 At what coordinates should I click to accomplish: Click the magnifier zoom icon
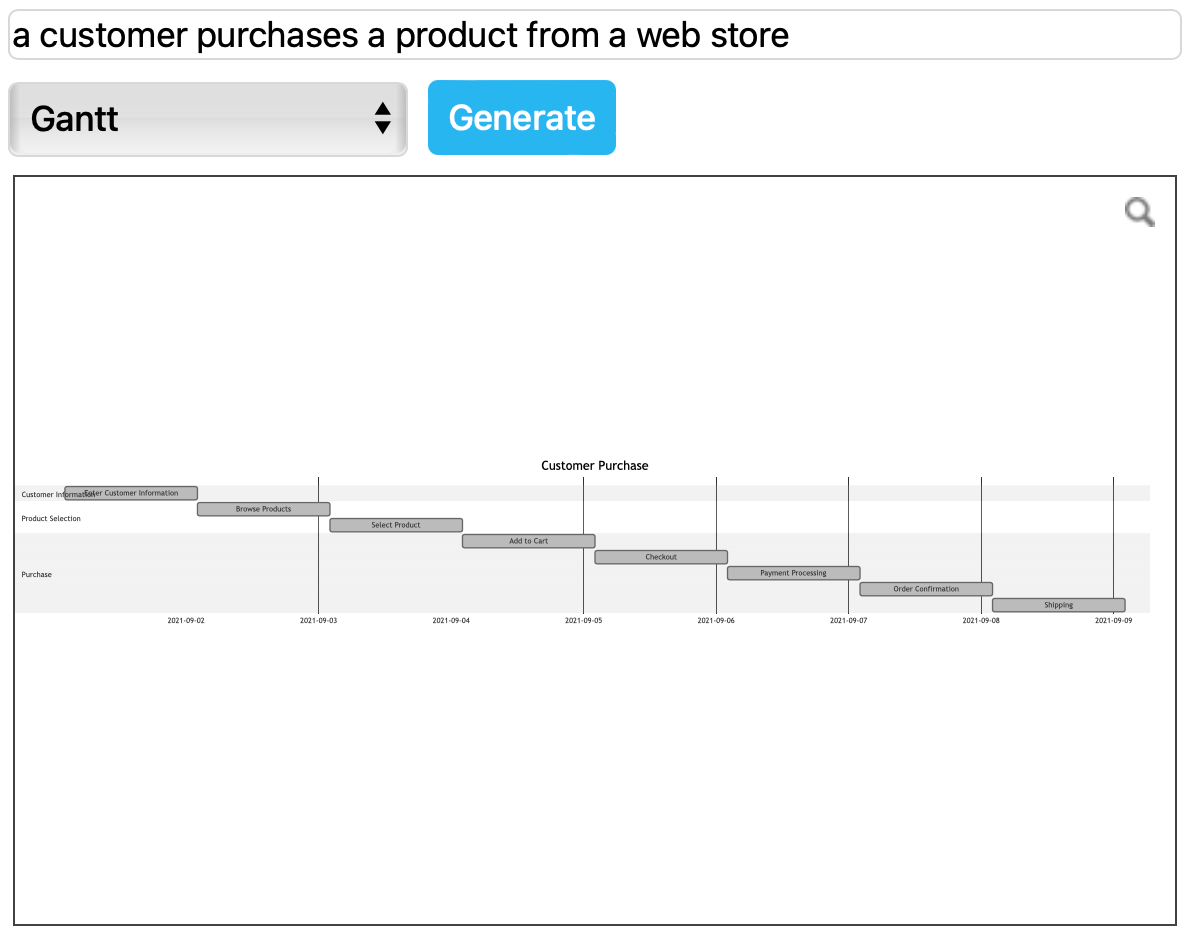[1140, 212]
